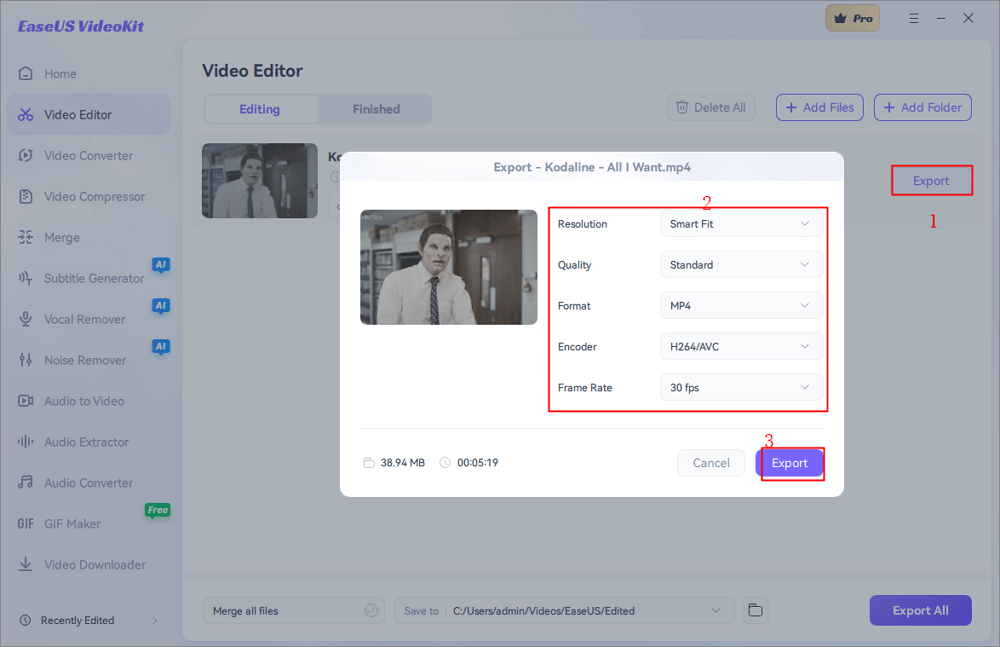This screenshot has height=647, width=1000.
Task: Open the hamburger menu in title bar
Action: (914, 19)
